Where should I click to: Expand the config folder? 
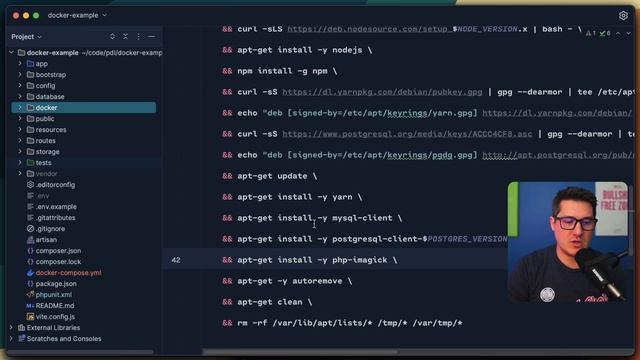pos(20,86)
